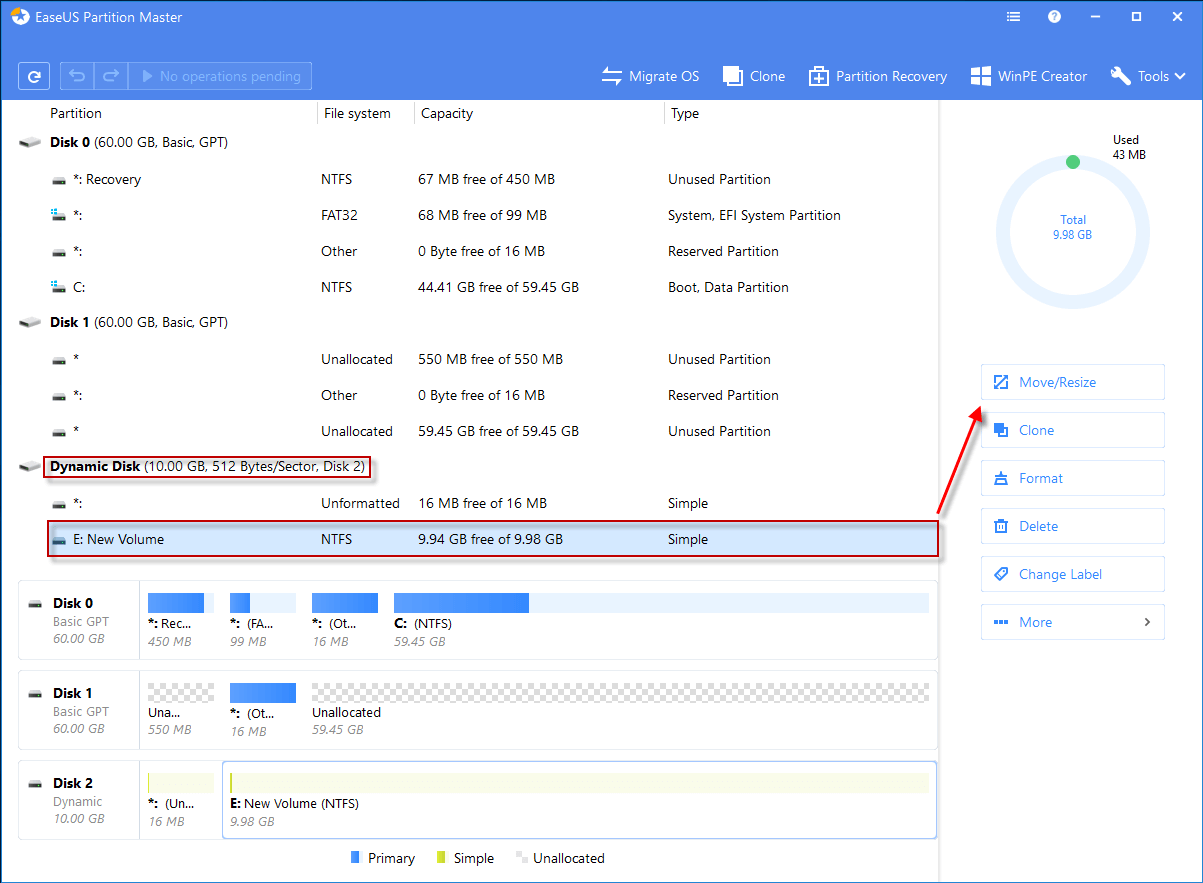The image size is (1203, 883).
Task: Click the Tools wrench icon
Action: (1120, 76)
